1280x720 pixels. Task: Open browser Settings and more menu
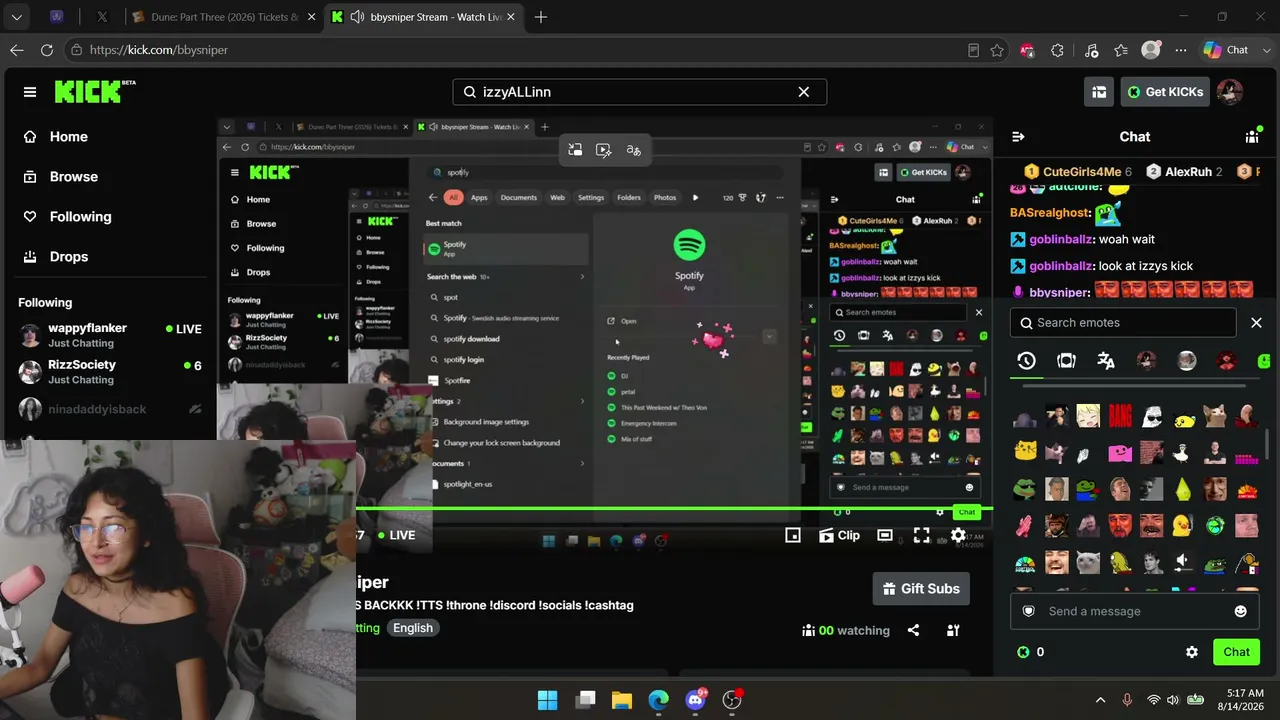[1181, 50]
